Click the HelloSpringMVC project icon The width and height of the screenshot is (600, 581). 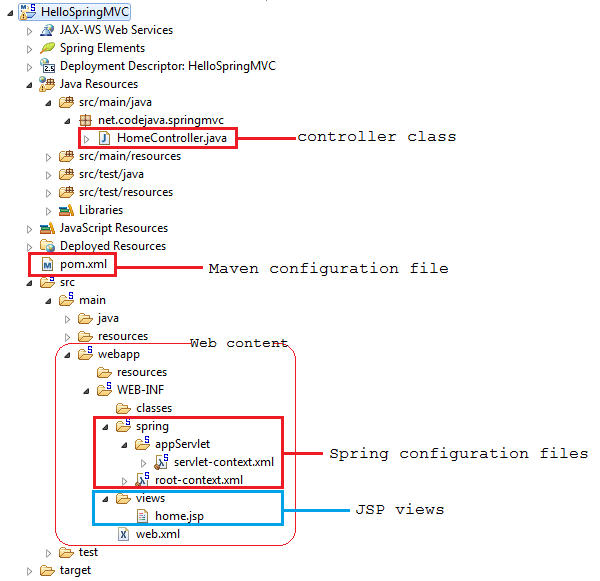(28, 12)
